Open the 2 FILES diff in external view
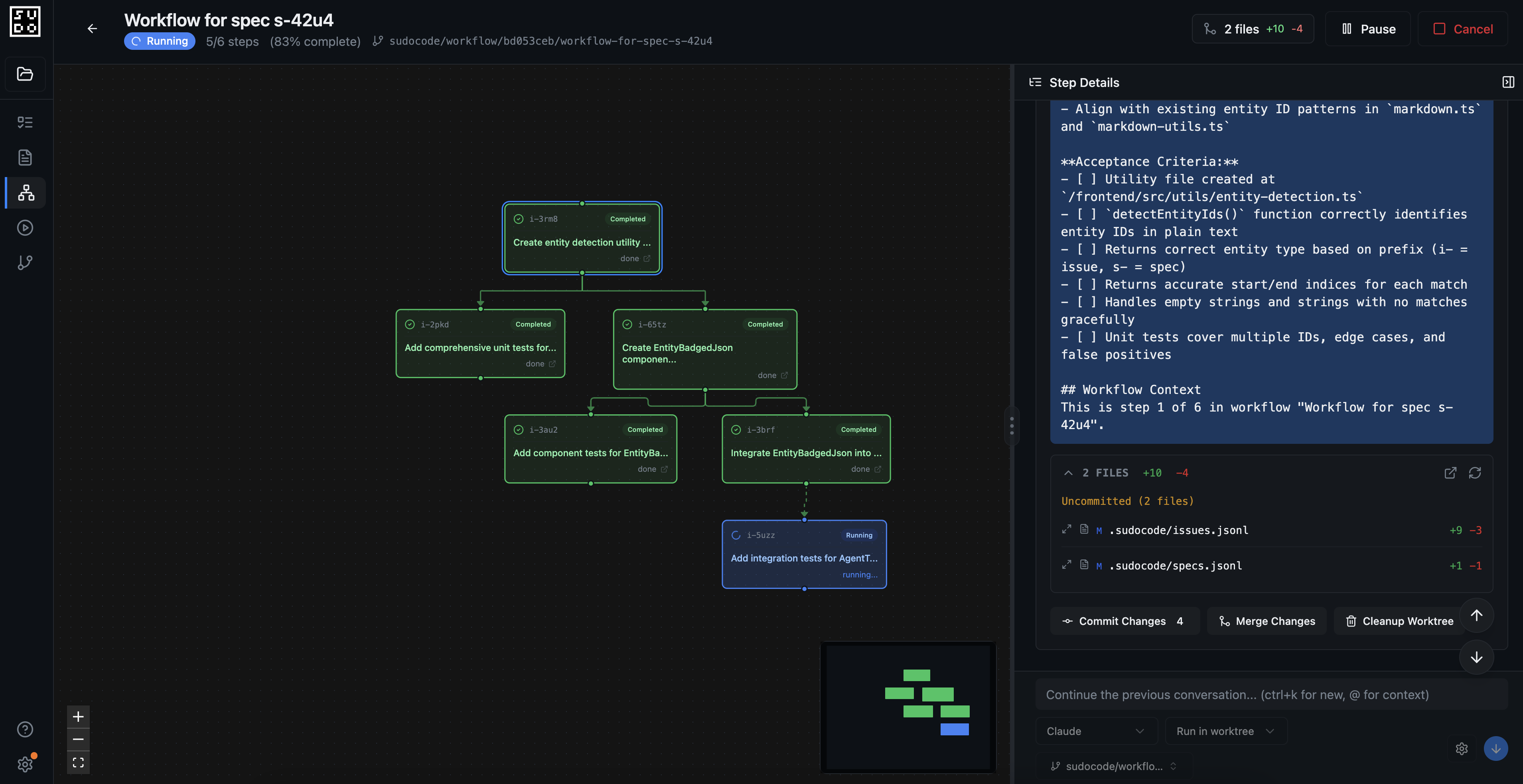This screenshot has width=1523, height=784. [x=1450, y=473]
